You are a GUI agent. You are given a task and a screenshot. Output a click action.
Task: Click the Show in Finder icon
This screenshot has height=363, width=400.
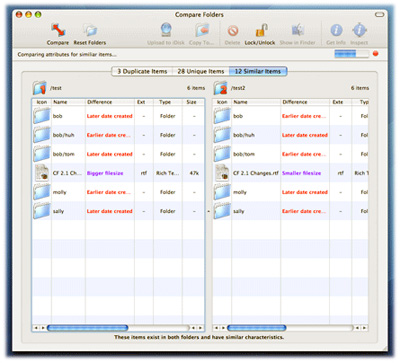coord(297,30)
